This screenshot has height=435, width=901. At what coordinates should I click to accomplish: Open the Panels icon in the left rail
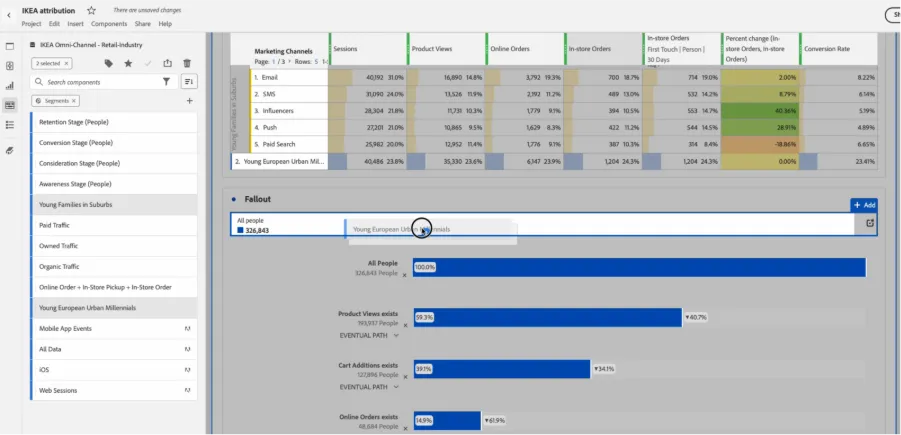(10, 66)
